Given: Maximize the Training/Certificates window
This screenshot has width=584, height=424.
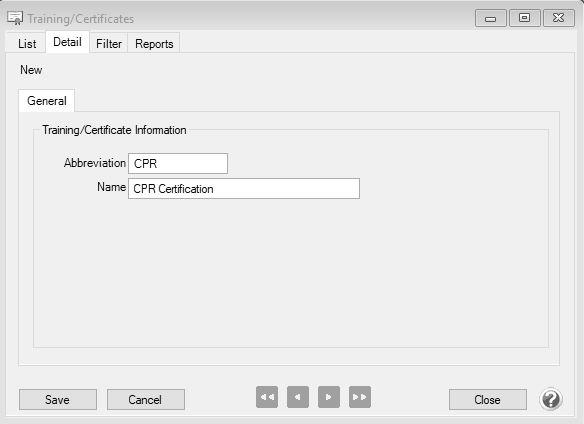Looking at the screenshot, I should click(524, 18).
